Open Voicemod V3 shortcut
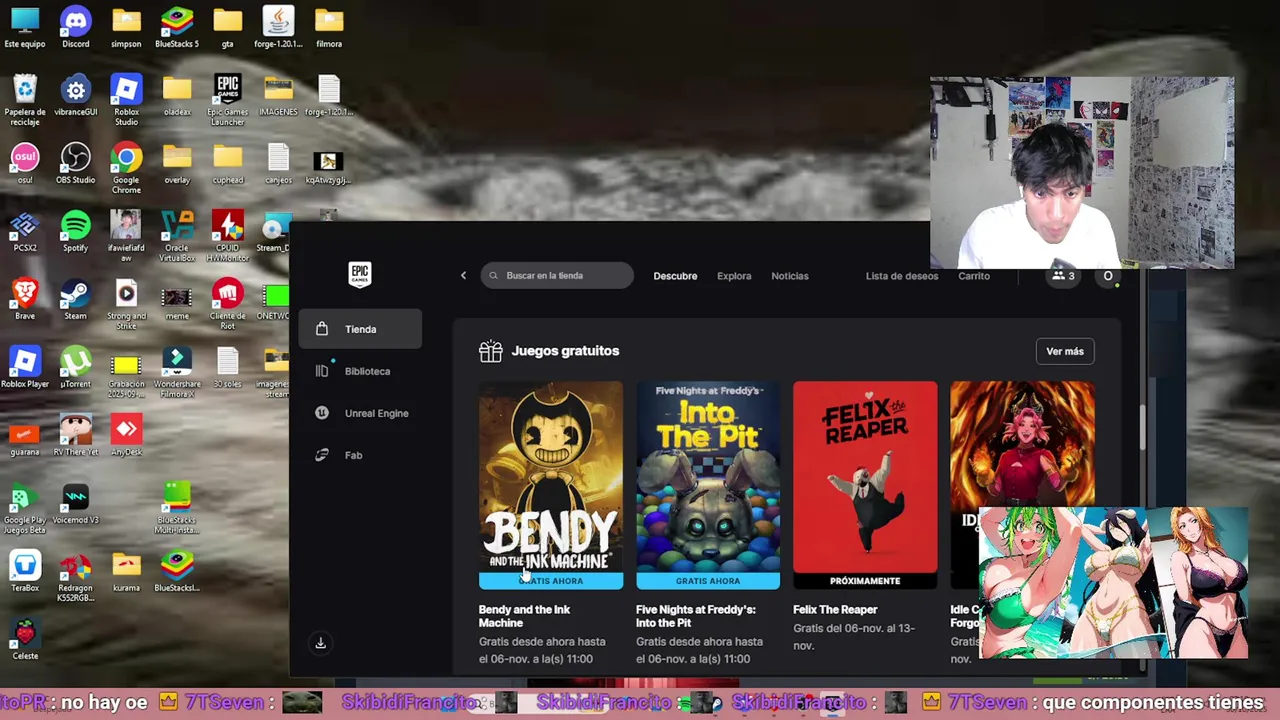This screenshot has height=720, width=1280. (x=75, y=503)
